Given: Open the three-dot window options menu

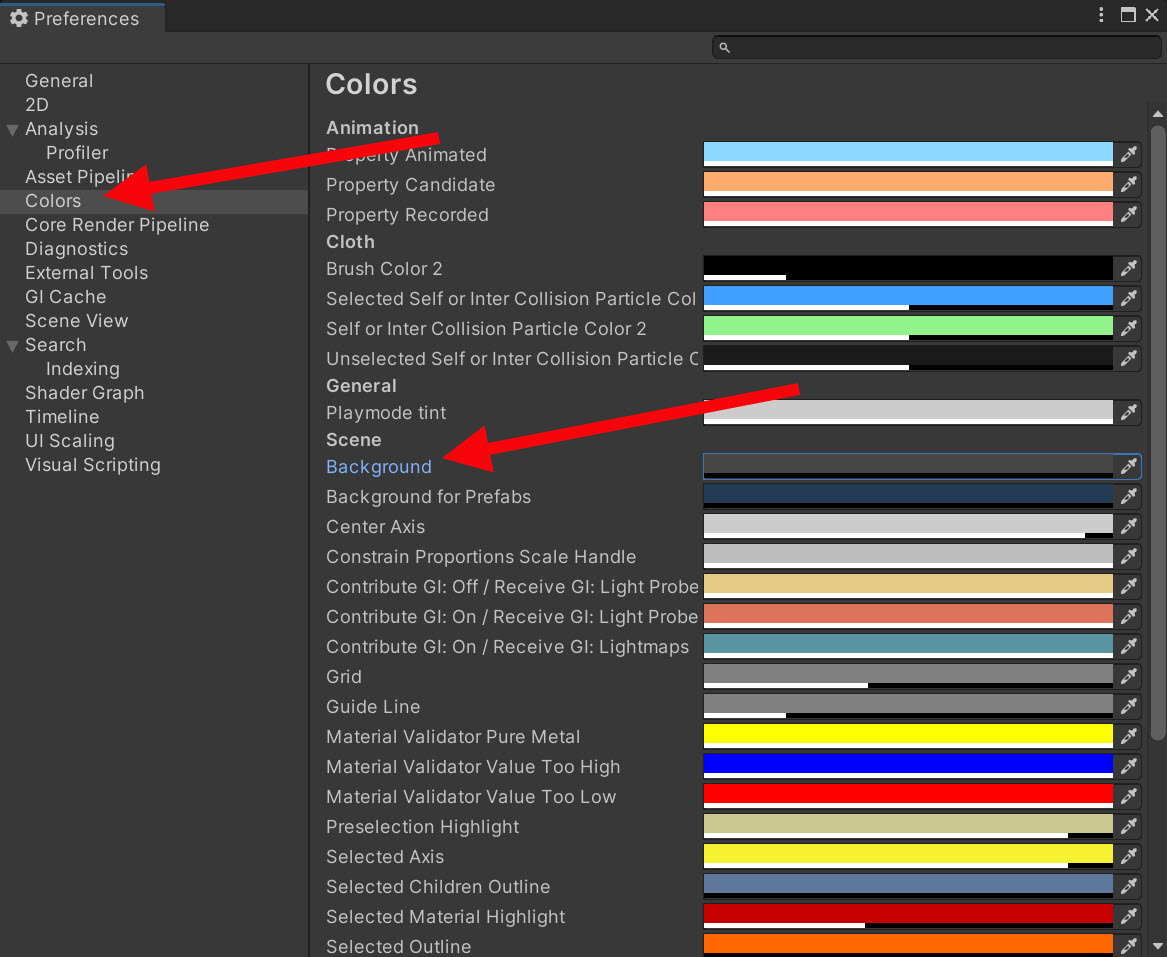Looking at the screenshot, I should (1101, 15).
